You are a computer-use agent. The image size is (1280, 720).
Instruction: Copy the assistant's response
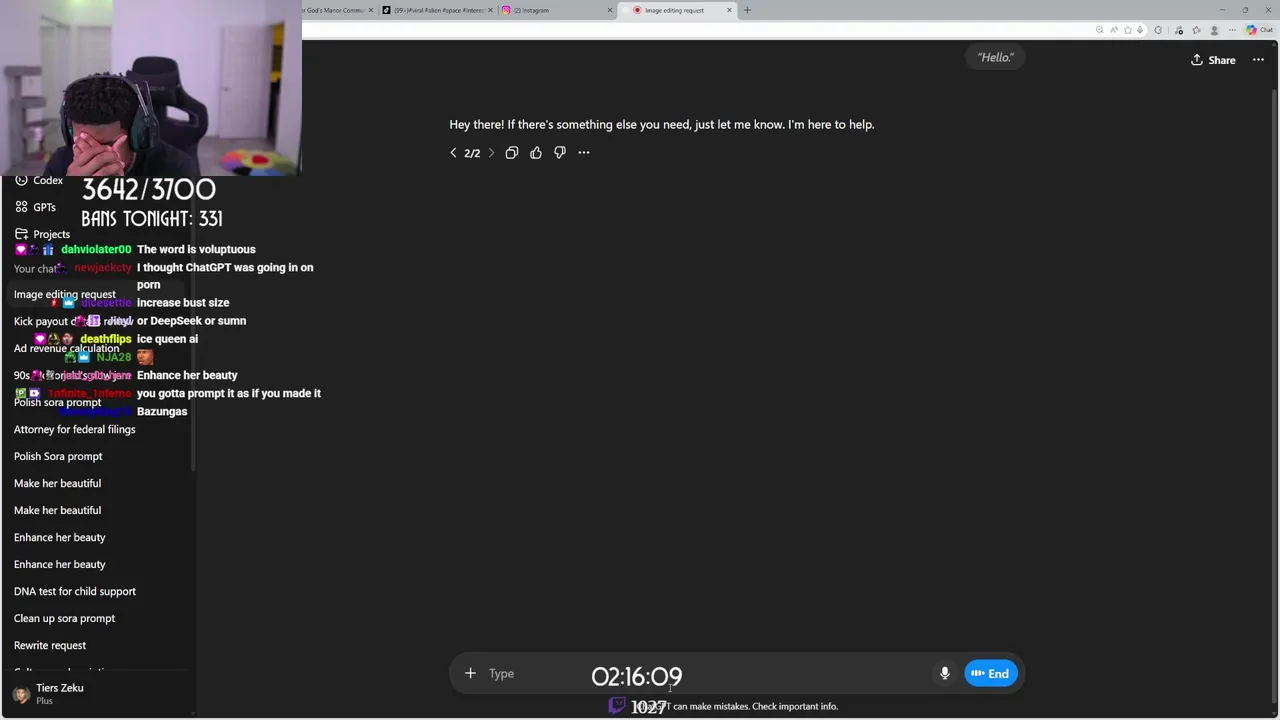512,153
